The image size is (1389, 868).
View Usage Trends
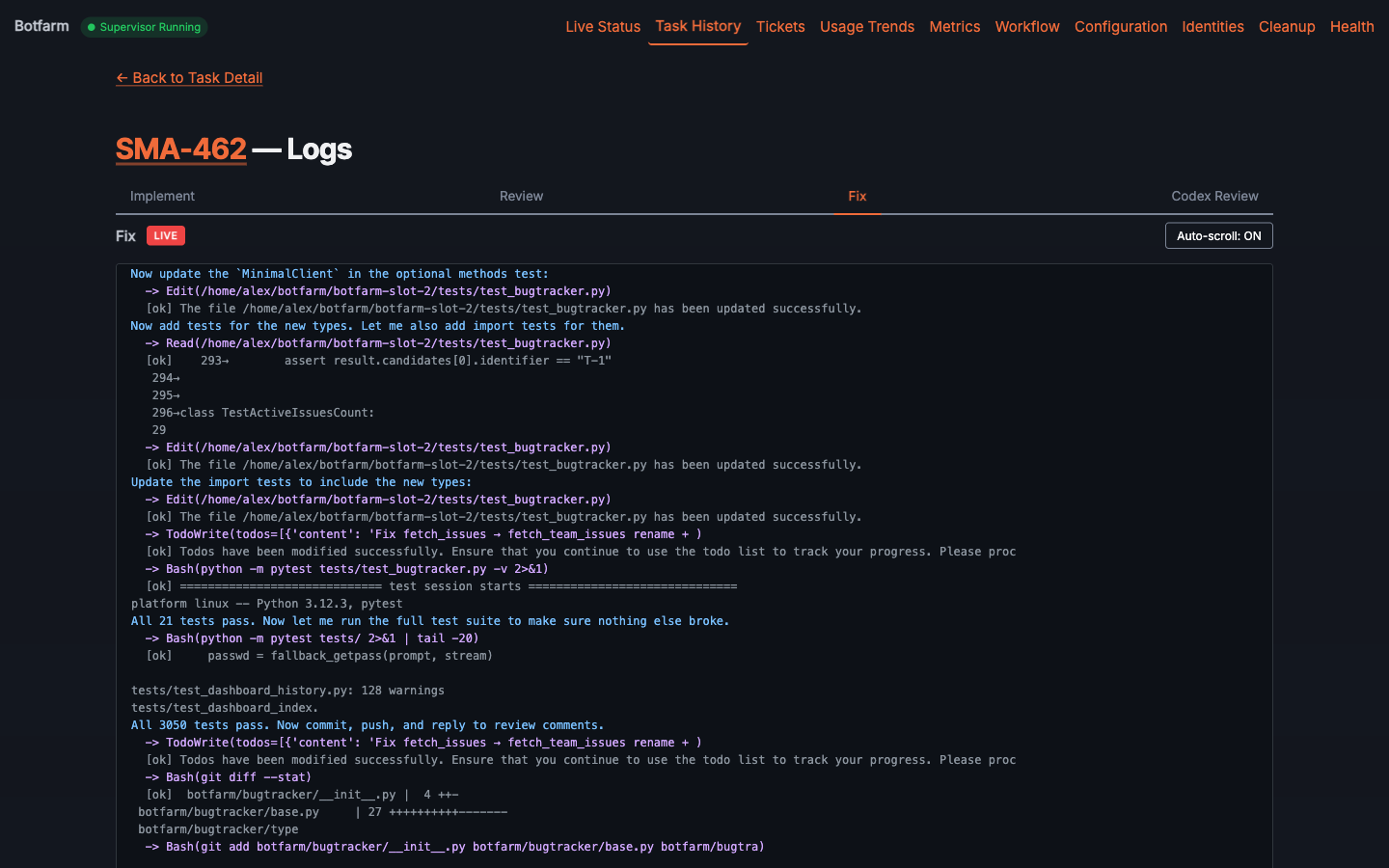[x=866, y=27]
